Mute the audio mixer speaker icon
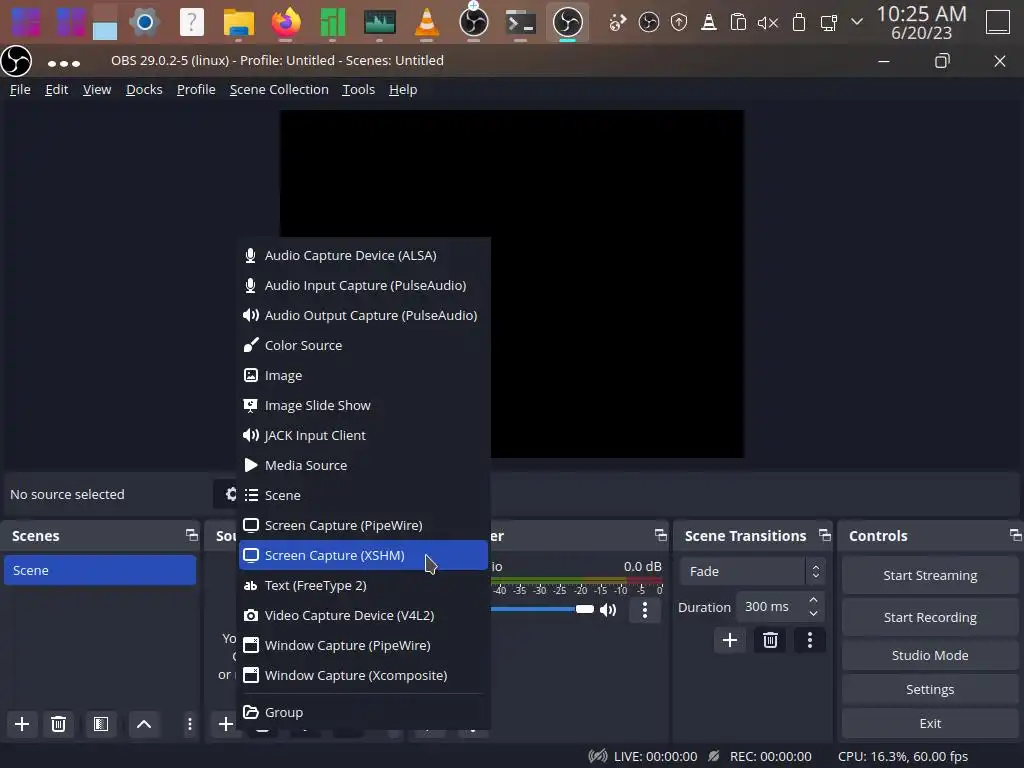 [608, 610]
